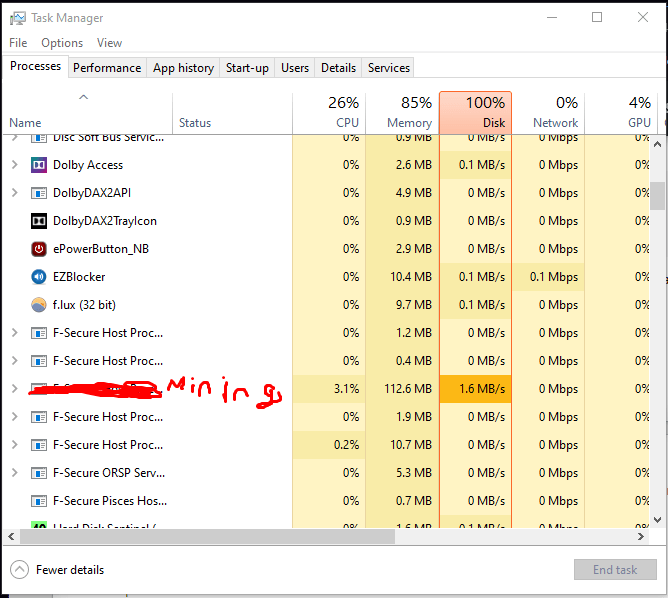Screen dimensions: 668x598
Task: Click the ePowerButton_NB red power icon
Action: [x=39, y=249]
